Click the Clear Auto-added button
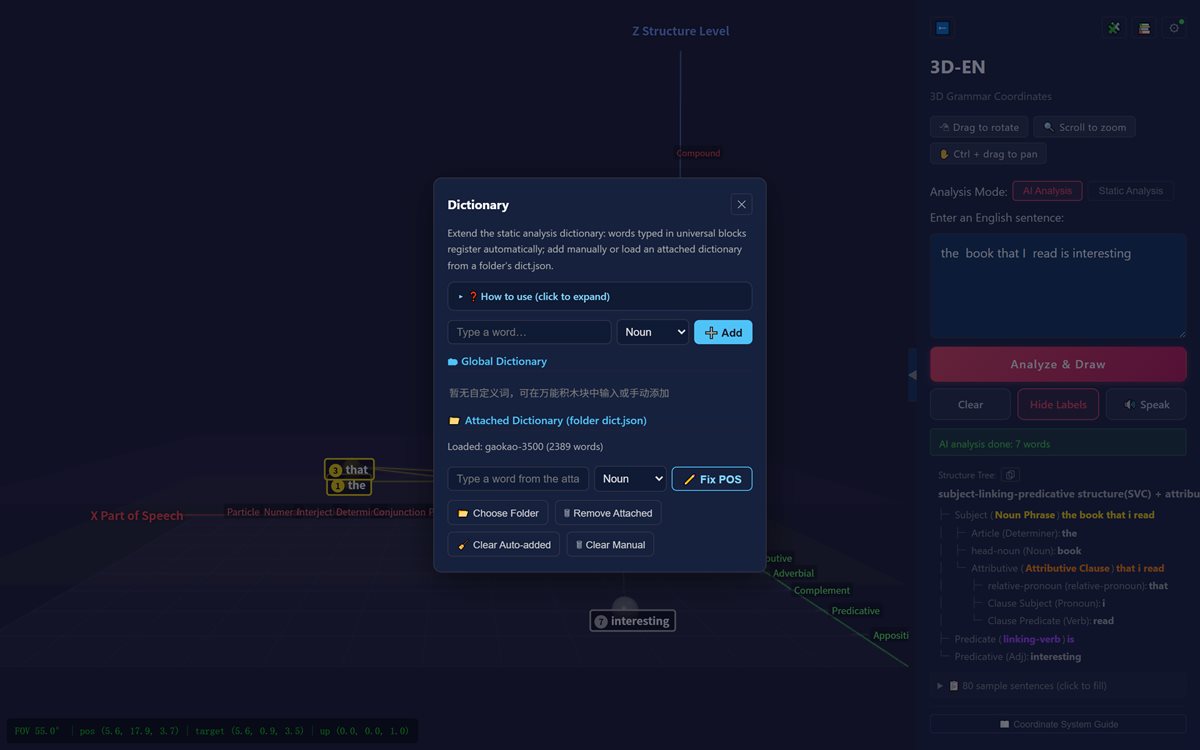The width and height of the screenshot is (1200, 750). [504, 544]
